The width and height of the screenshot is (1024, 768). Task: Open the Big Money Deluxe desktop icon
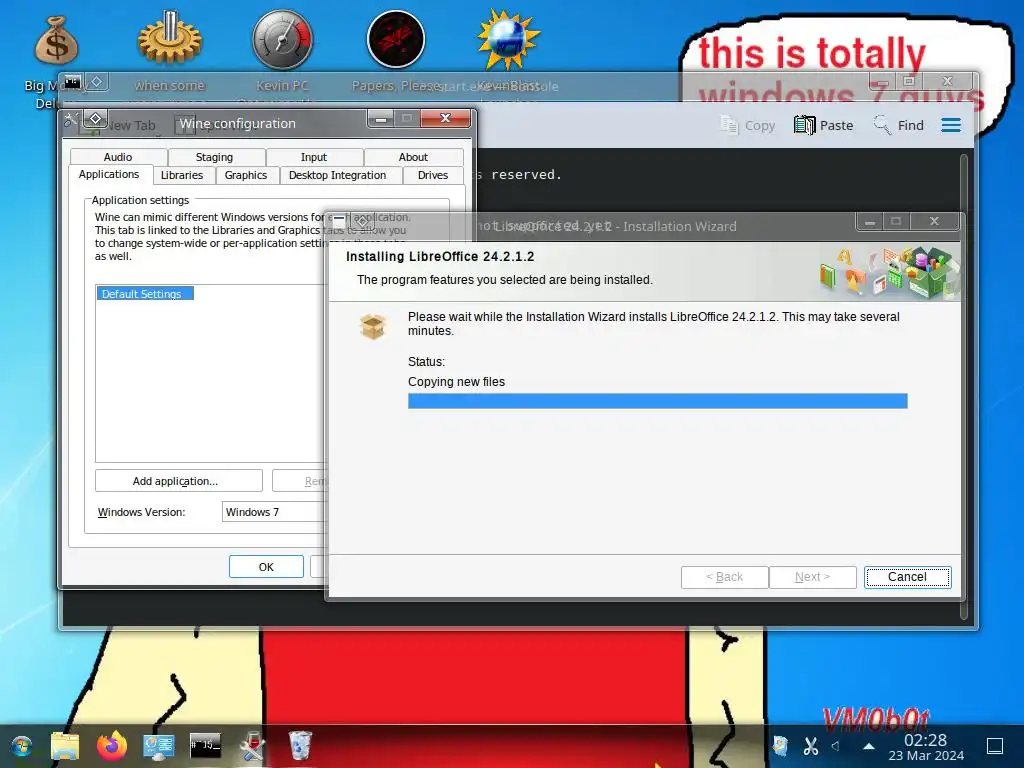56,40
